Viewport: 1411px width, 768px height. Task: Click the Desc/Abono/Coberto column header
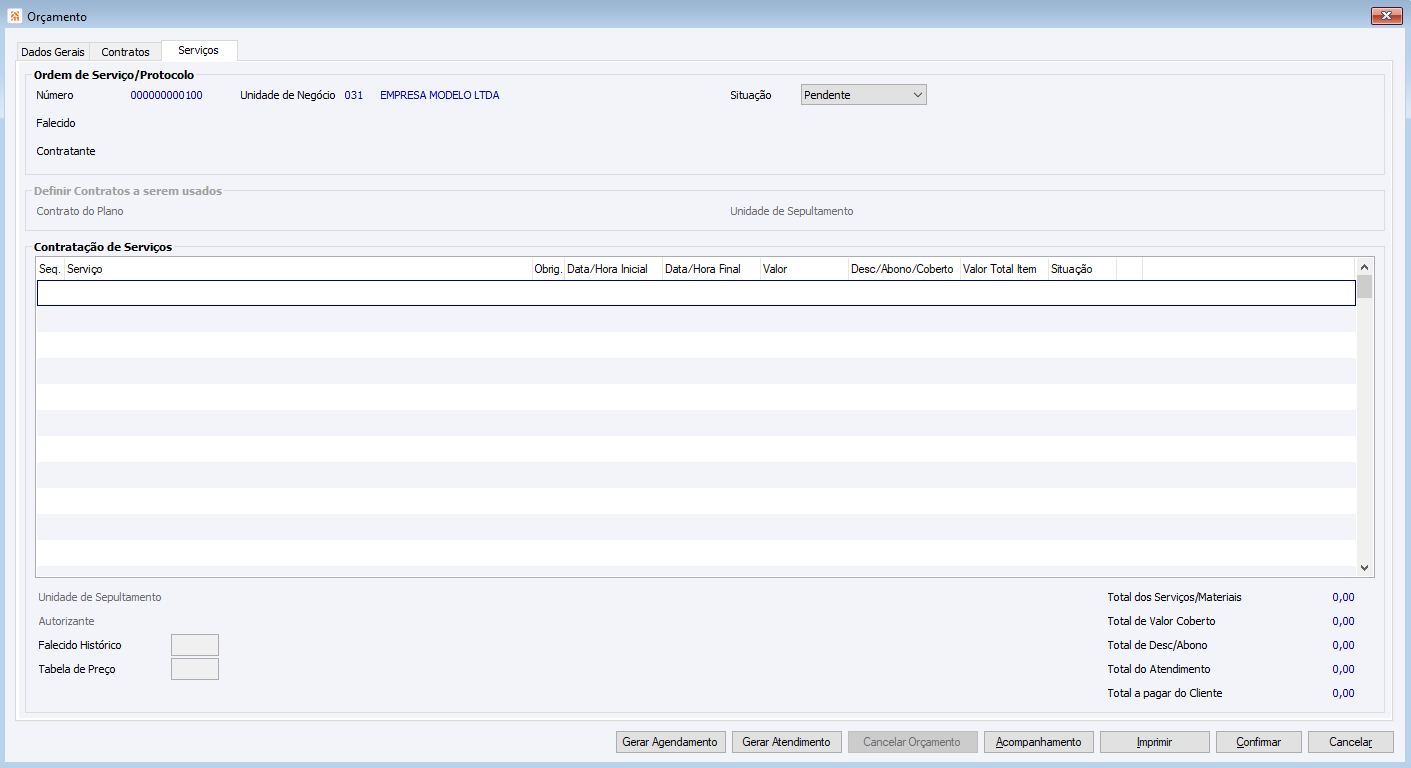(x=903, y=269)
